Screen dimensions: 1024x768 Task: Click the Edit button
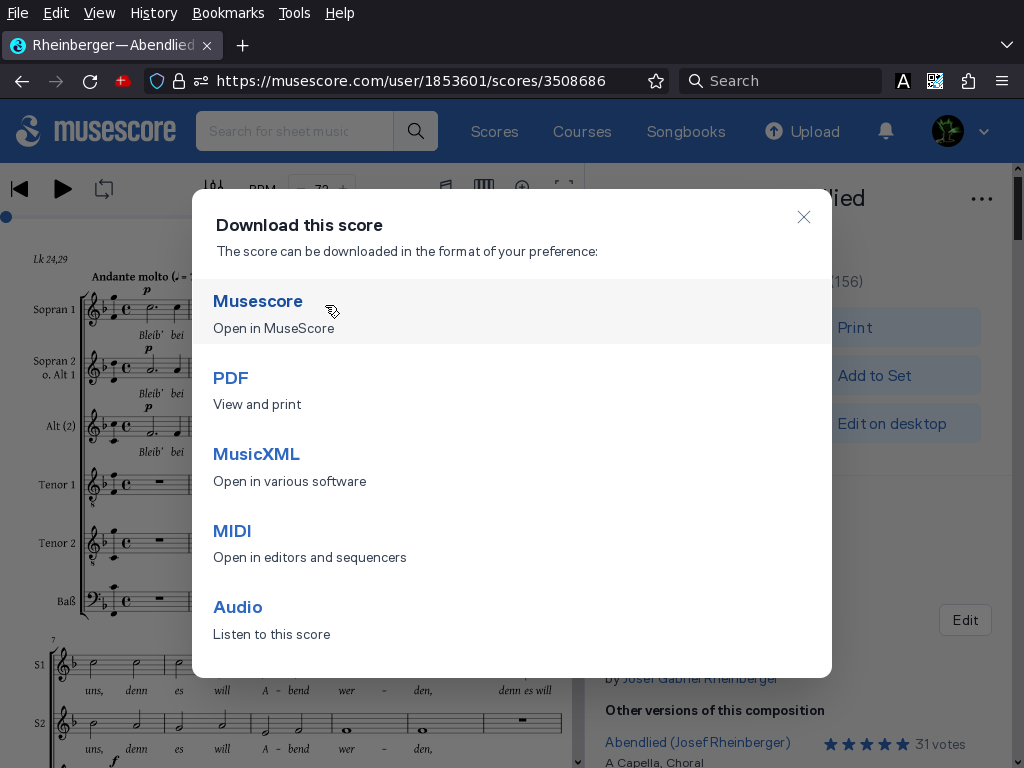tap(965, 620)
